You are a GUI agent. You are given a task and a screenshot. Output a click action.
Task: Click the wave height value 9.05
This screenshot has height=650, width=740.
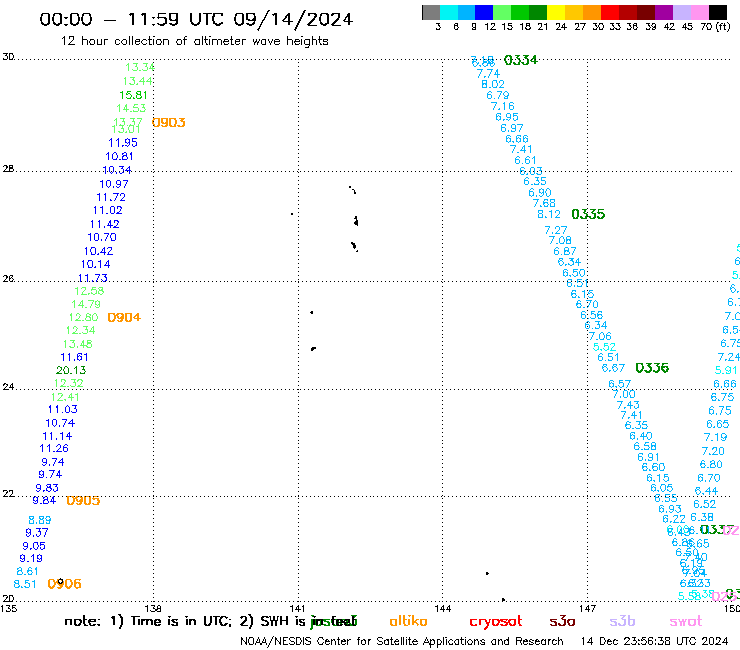tap(34, 547)
